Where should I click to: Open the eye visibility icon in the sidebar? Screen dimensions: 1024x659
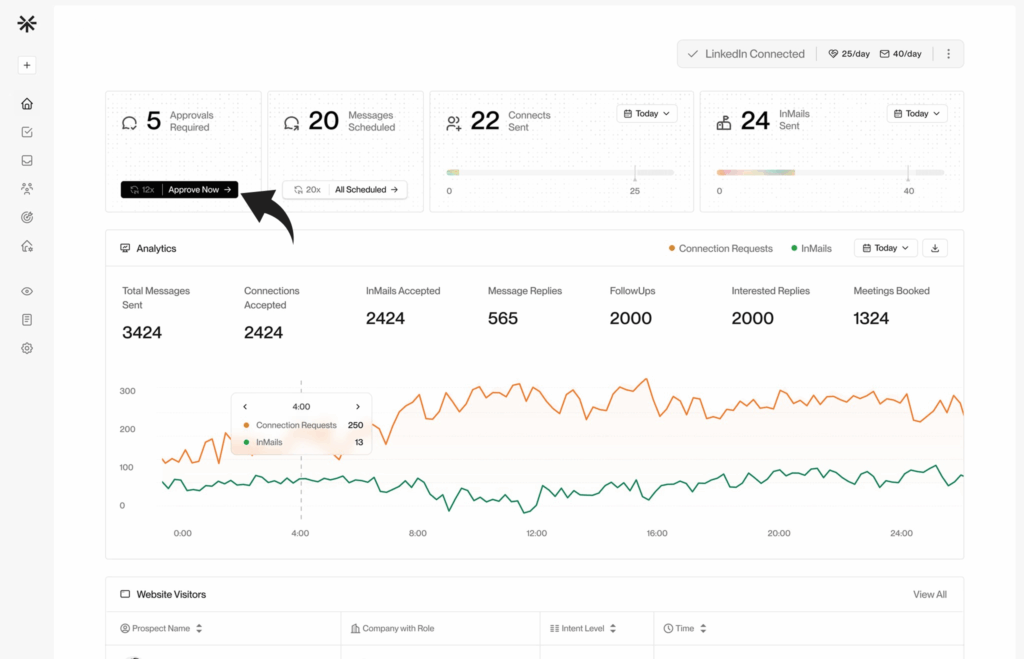(26, 290)
